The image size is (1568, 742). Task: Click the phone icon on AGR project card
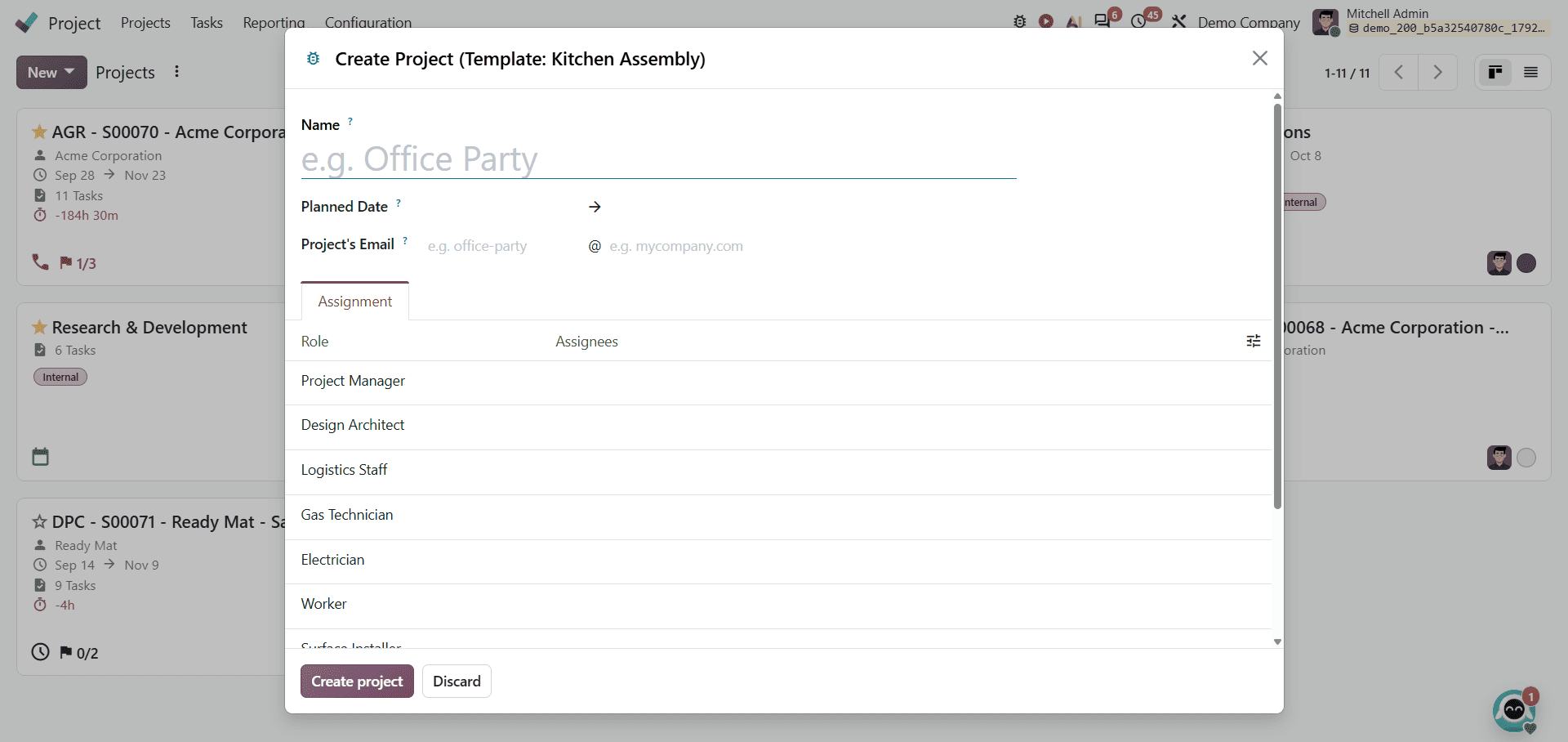point(40,262)
